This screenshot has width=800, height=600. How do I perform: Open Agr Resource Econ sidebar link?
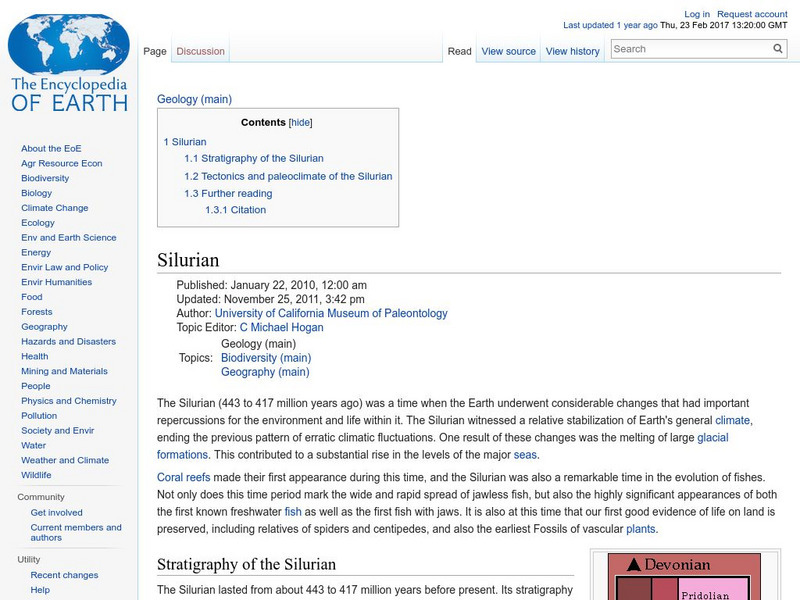click(61, 163)
